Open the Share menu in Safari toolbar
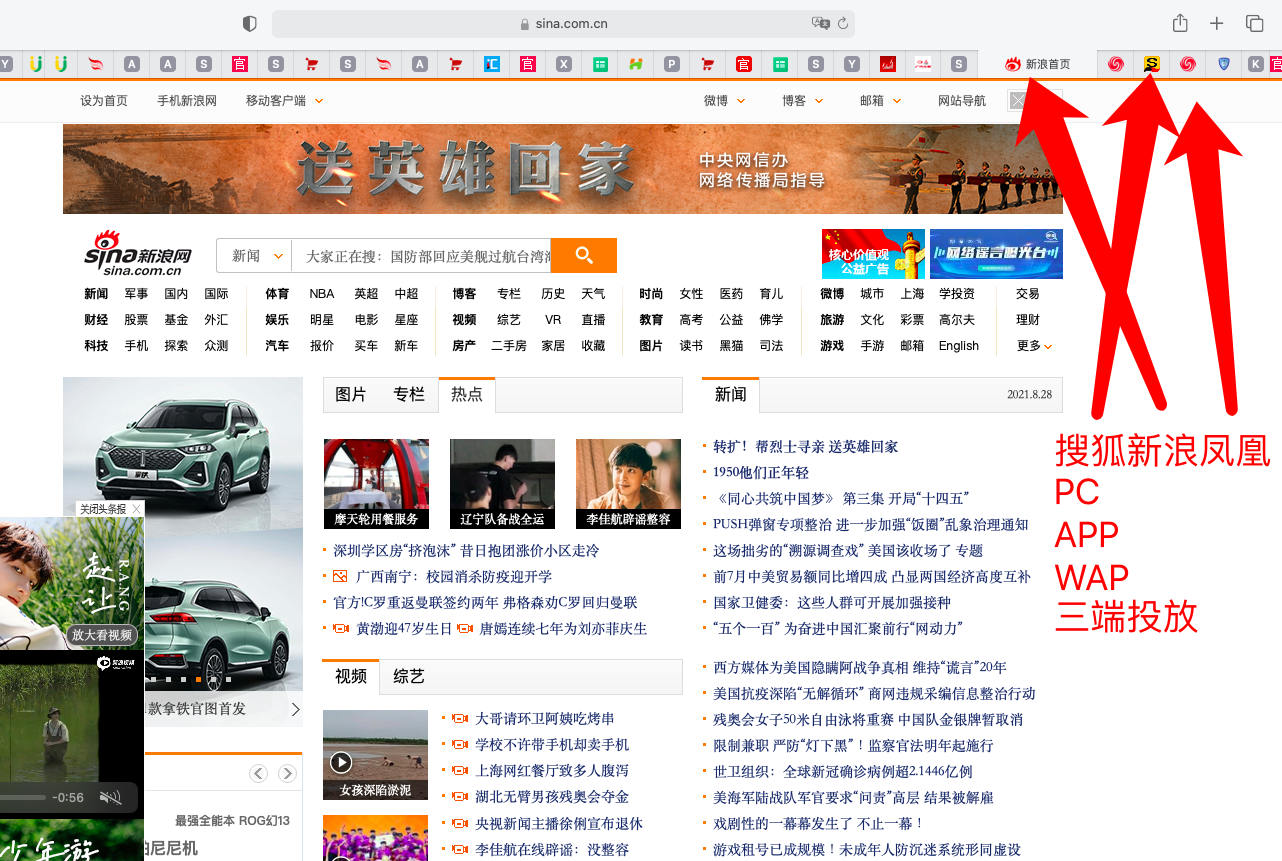Viewport: 1282px width, 861px height. click(x=1180, y=22)
